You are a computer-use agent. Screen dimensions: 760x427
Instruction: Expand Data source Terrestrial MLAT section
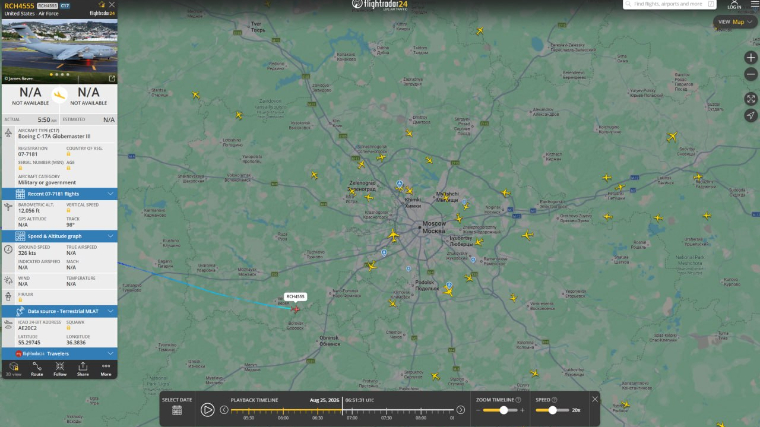(60, 311)
